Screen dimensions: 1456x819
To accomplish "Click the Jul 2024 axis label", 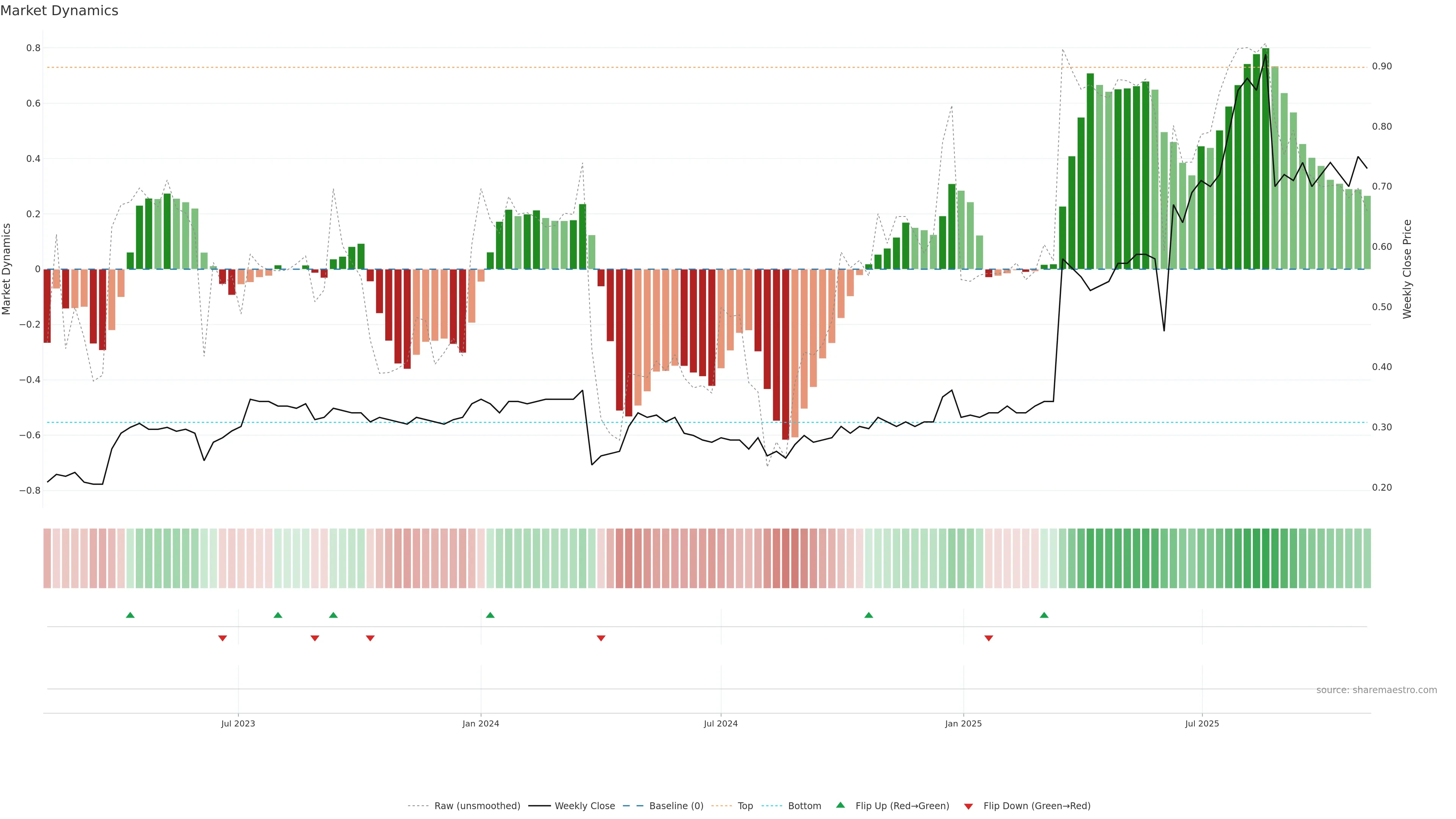I will 721,724.
